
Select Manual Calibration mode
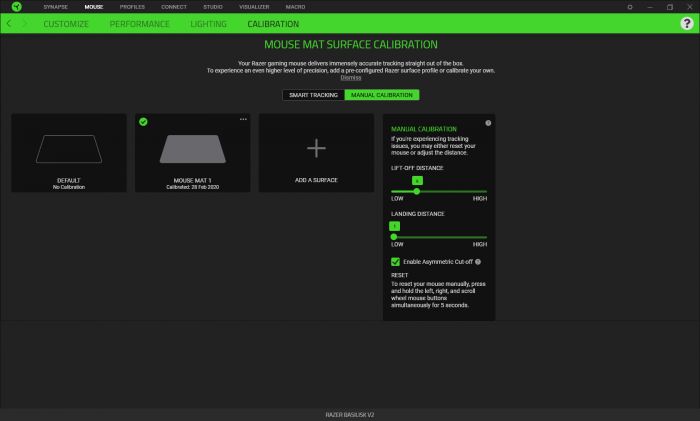(382, 95)
